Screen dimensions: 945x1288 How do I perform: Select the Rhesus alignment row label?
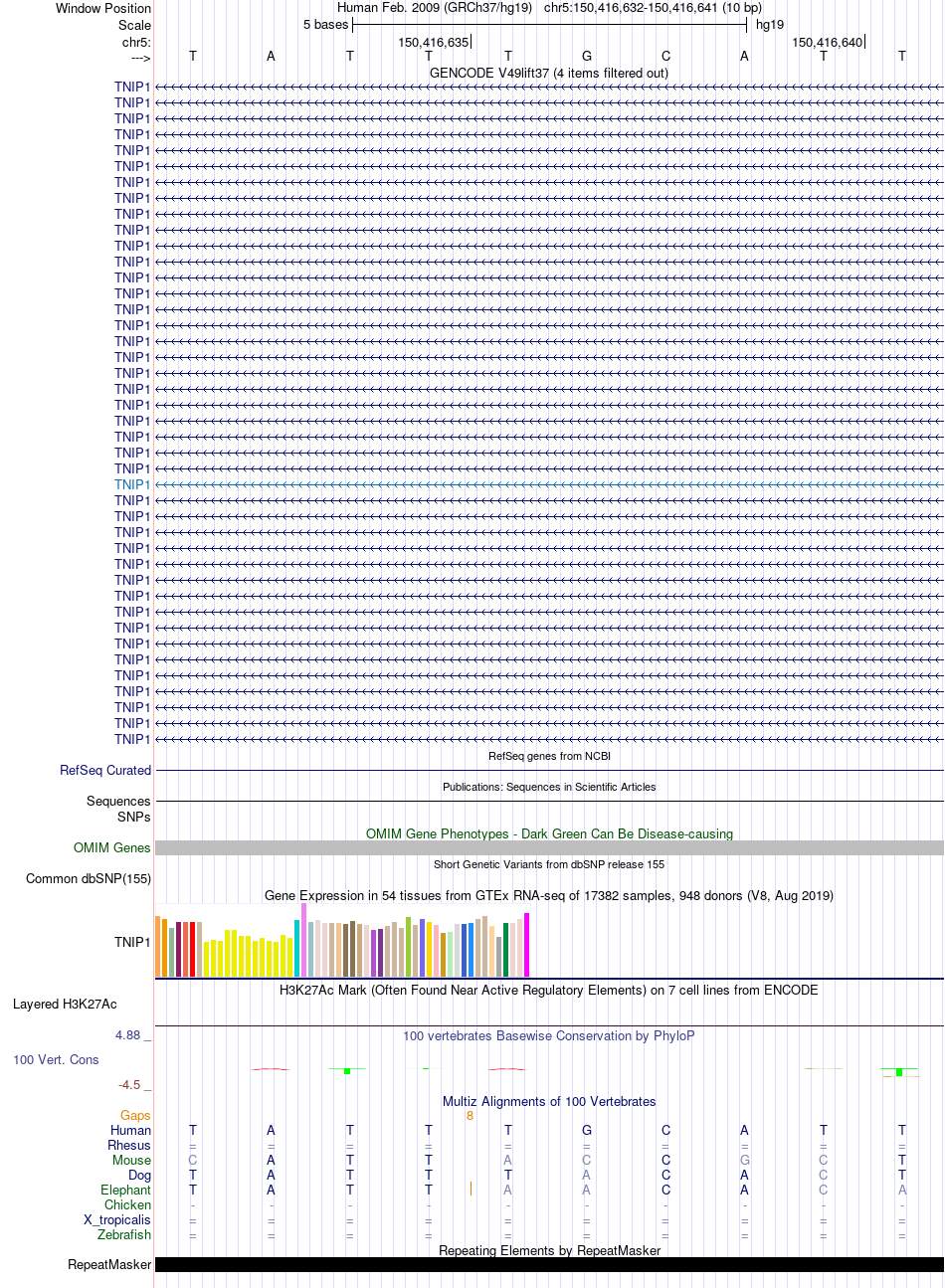(x=129, y=1146)
